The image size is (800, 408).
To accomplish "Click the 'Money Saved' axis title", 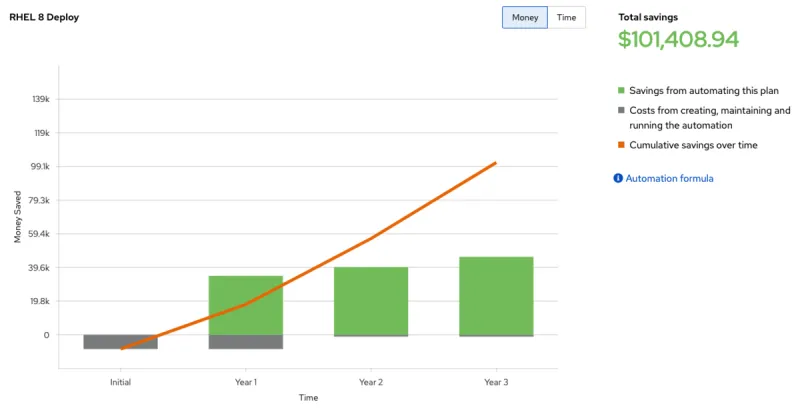I will [18, 217].
